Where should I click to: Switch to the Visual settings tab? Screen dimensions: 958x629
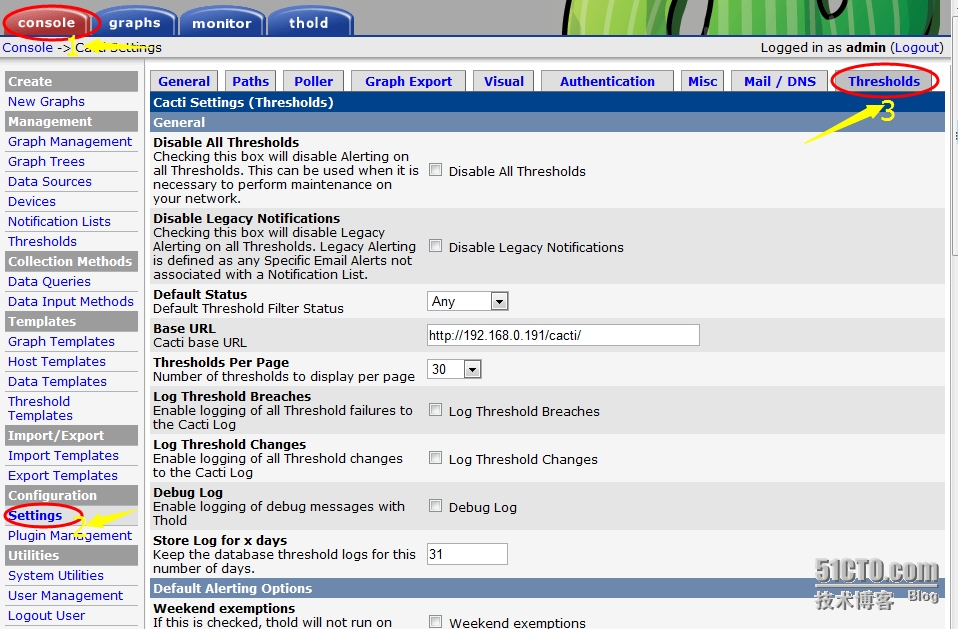pyautogui.click(x=504, y=81)
